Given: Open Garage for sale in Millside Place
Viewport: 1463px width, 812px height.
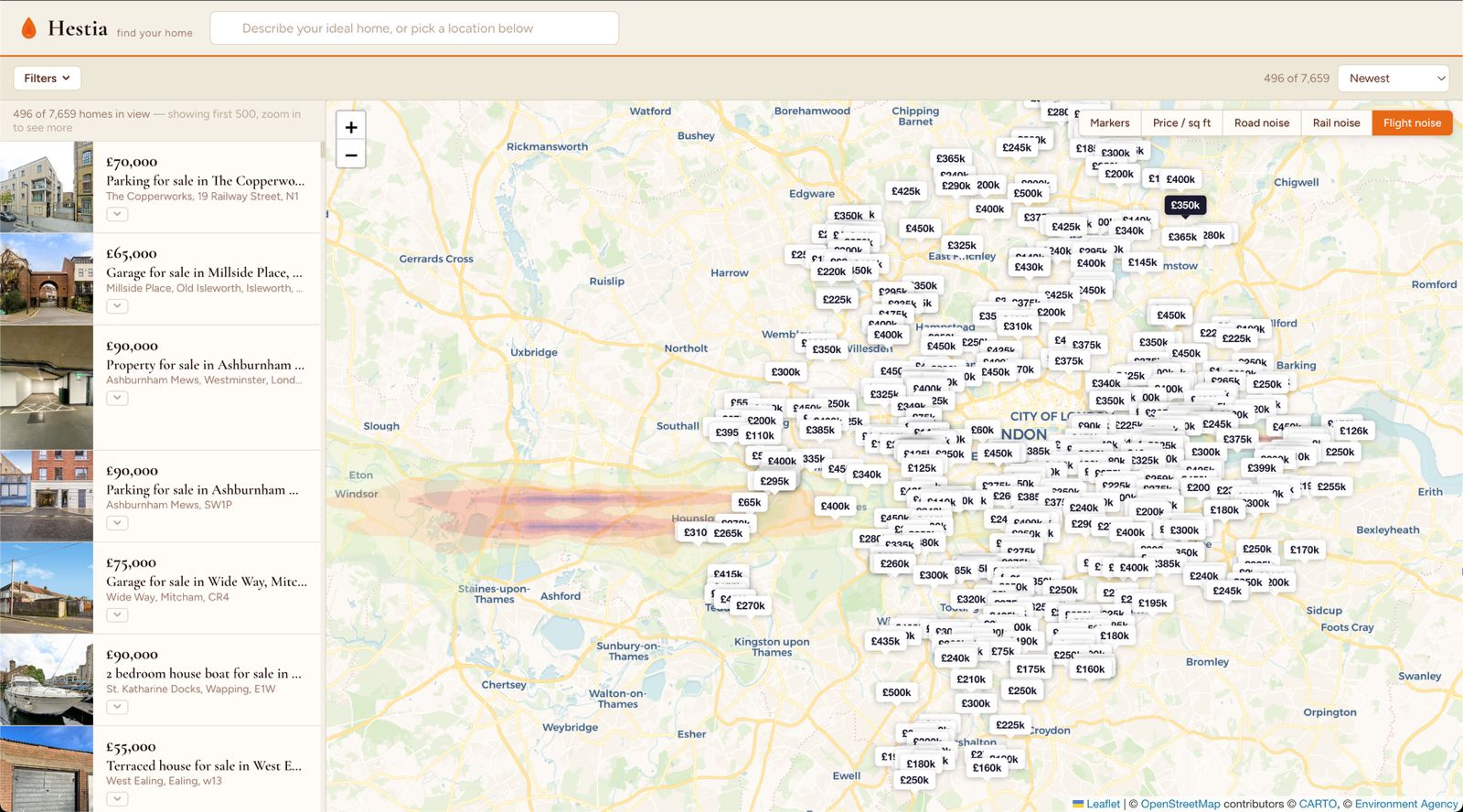Looking at the screenshot, I should pos(204,272).
